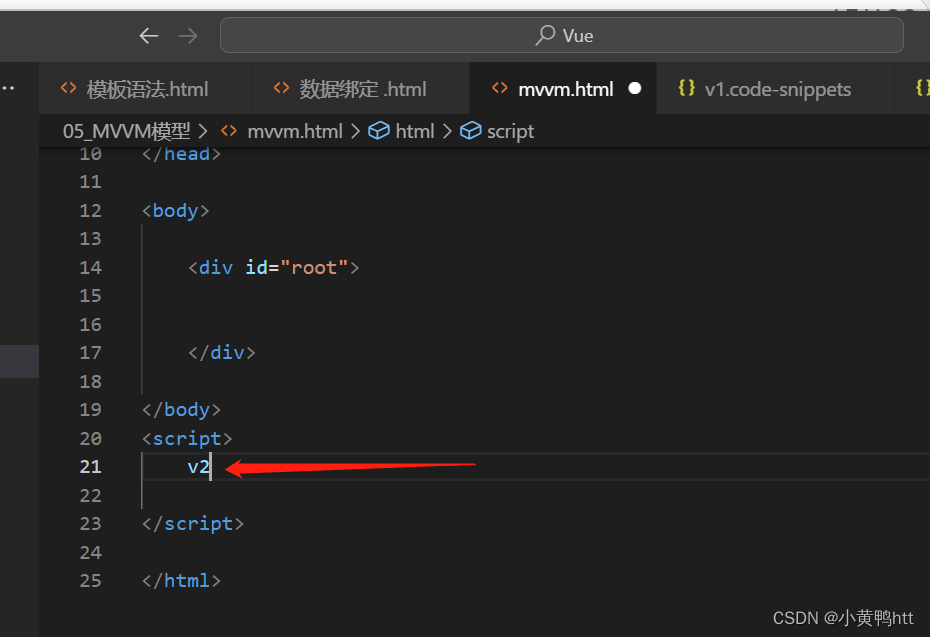The image size is (930, 637).
Task: Click line number 25 in the gutter
Action: (x=90, y=581)
